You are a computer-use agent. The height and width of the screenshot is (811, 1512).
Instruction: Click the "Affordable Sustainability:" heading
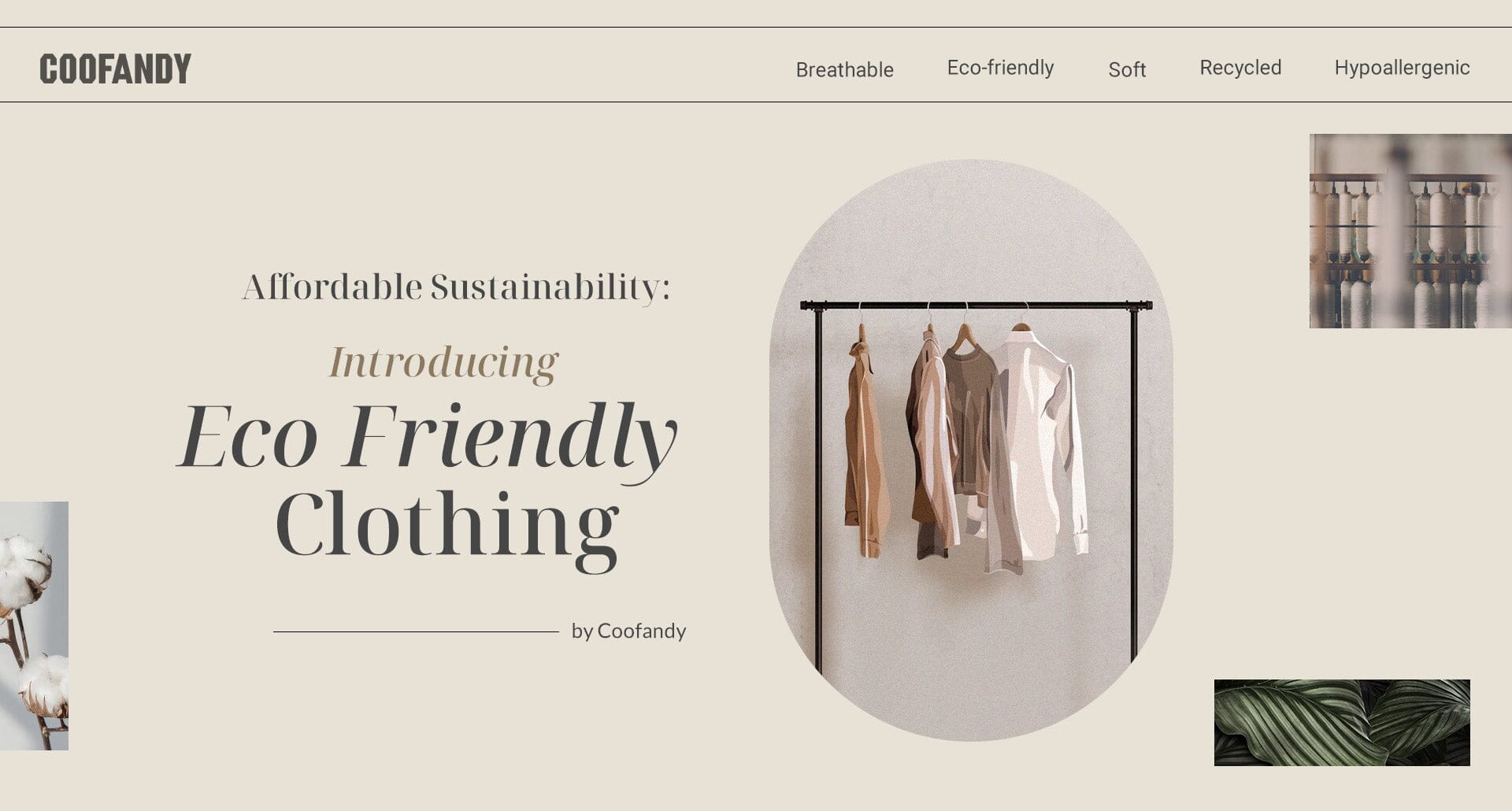point(456,287)
